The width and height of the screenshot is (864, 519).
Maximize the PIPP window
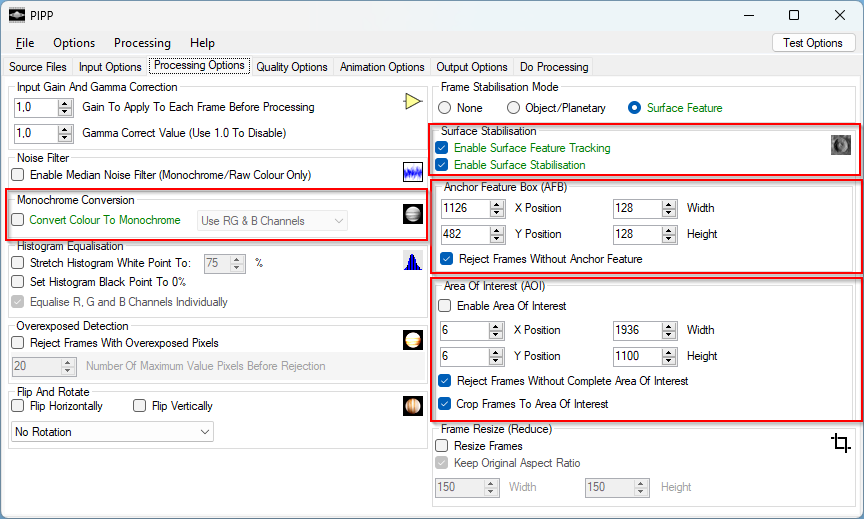point(794,15)
